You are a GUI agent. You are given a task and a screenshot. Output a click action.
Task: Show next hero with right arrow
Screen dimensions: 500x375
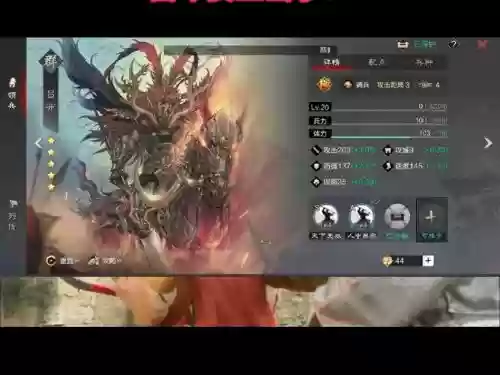click(x=488, y=143)
